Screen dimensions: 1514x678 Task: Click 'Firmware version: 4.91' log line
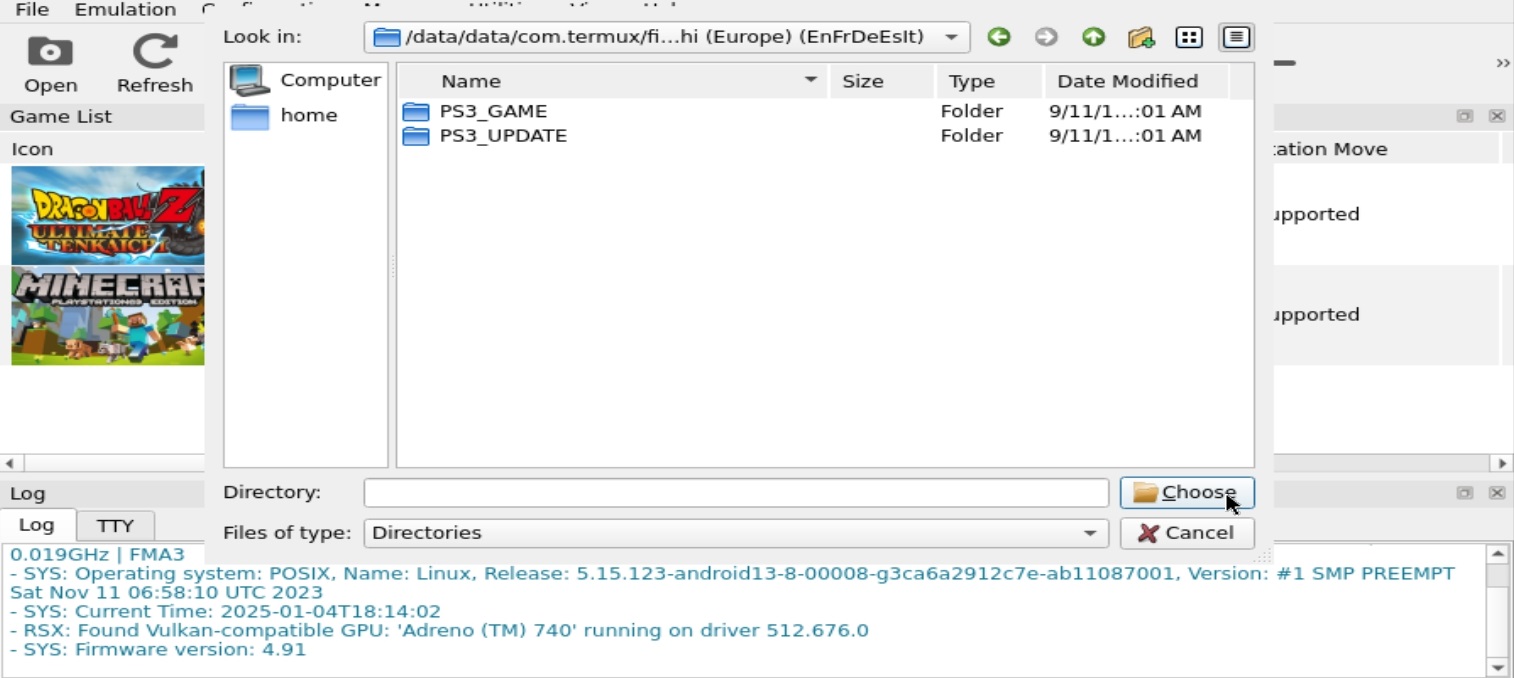click(158, 649)
